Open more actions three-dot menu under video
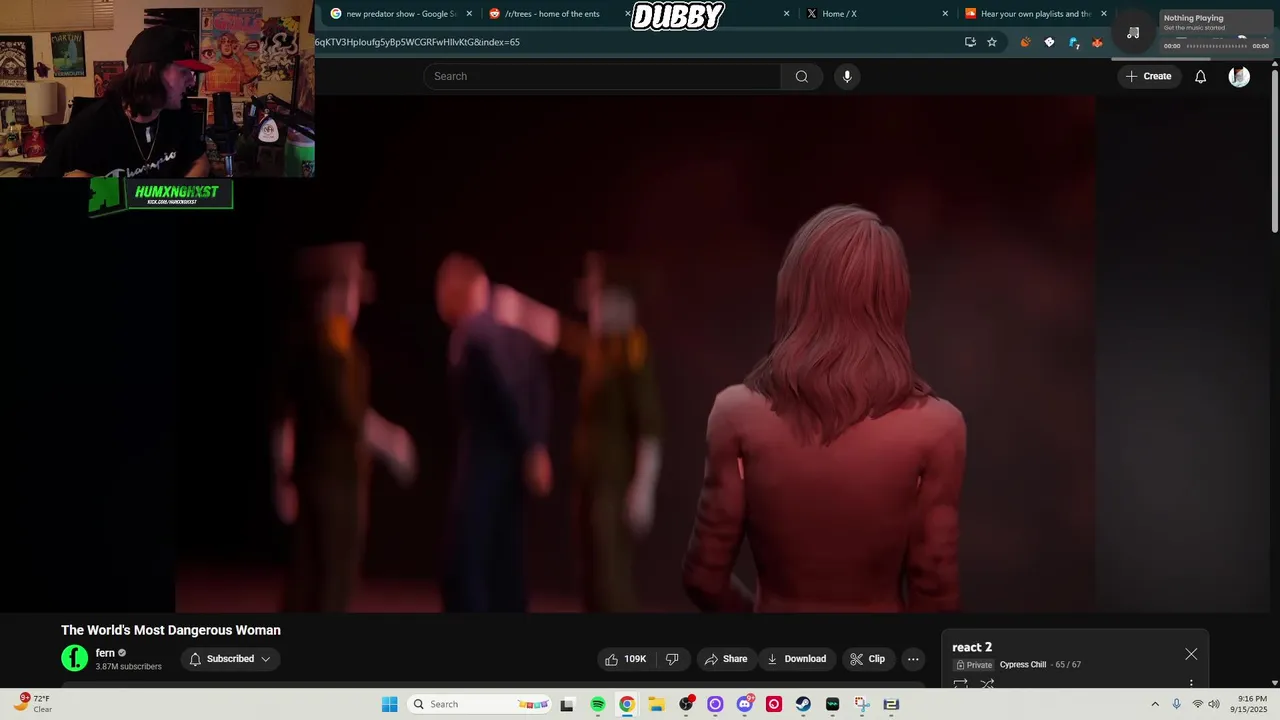This screenshot has width=1280, height=720. [913, 659]
